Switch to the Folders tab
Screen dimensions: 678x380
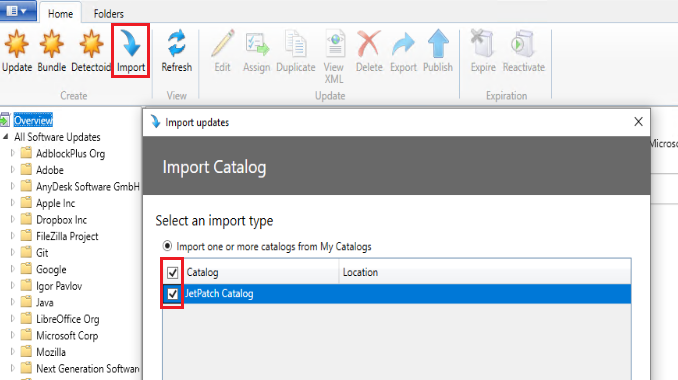109,14
